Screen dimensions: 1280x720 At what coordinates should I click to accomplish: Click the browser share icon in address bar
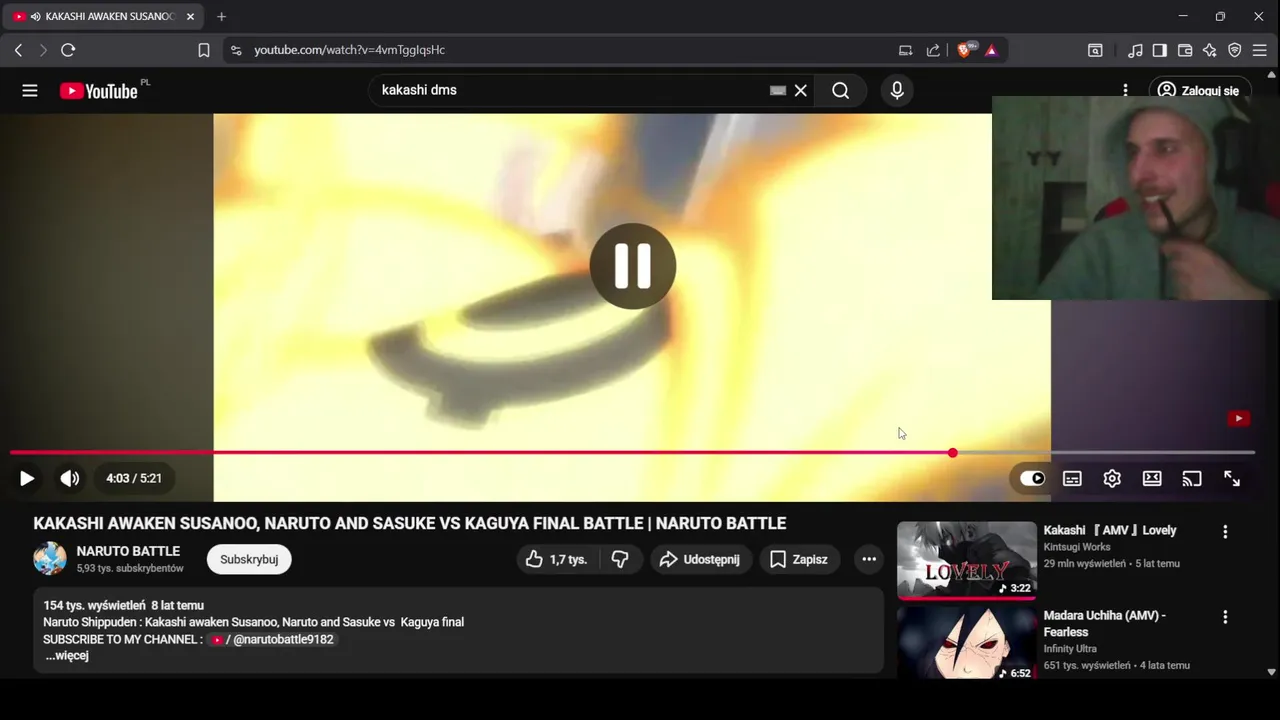tap(933, 50)
